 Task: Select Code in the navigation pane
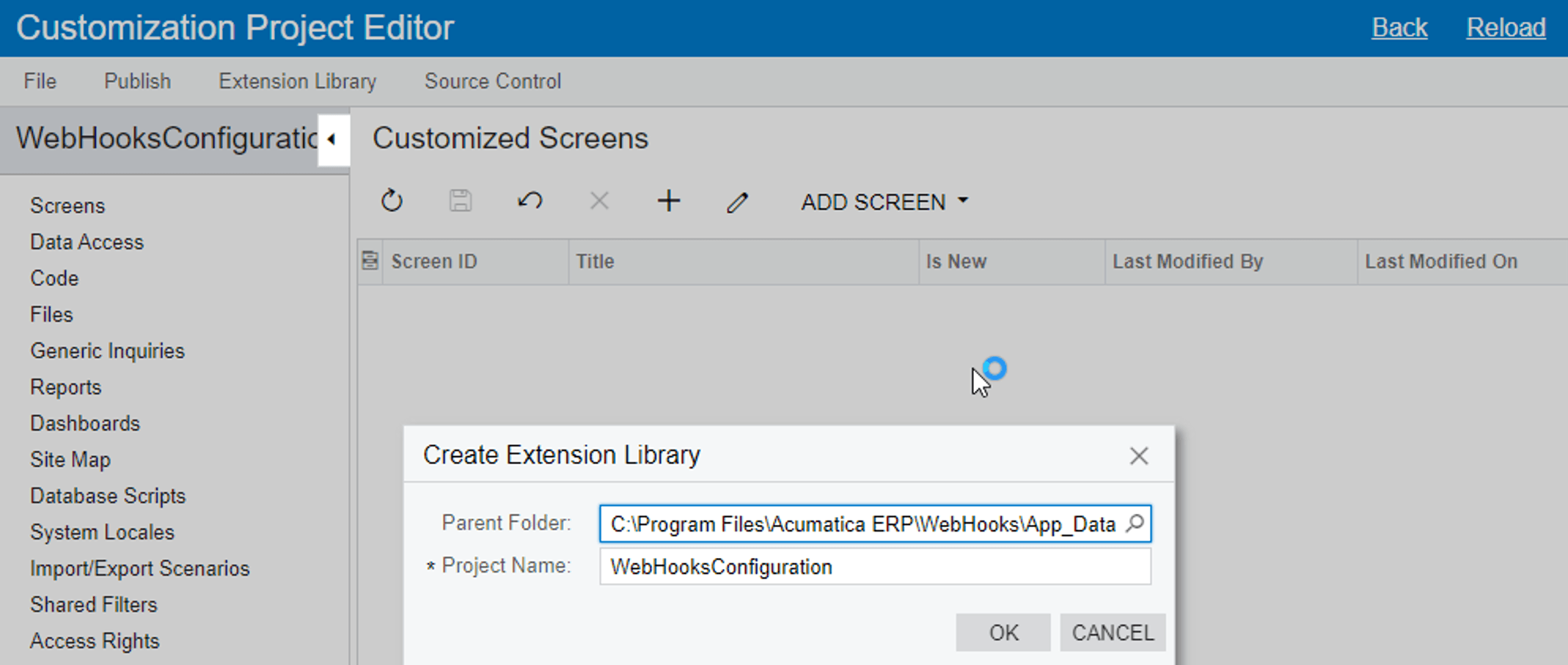pyautogui.click(x=54, y=279)
